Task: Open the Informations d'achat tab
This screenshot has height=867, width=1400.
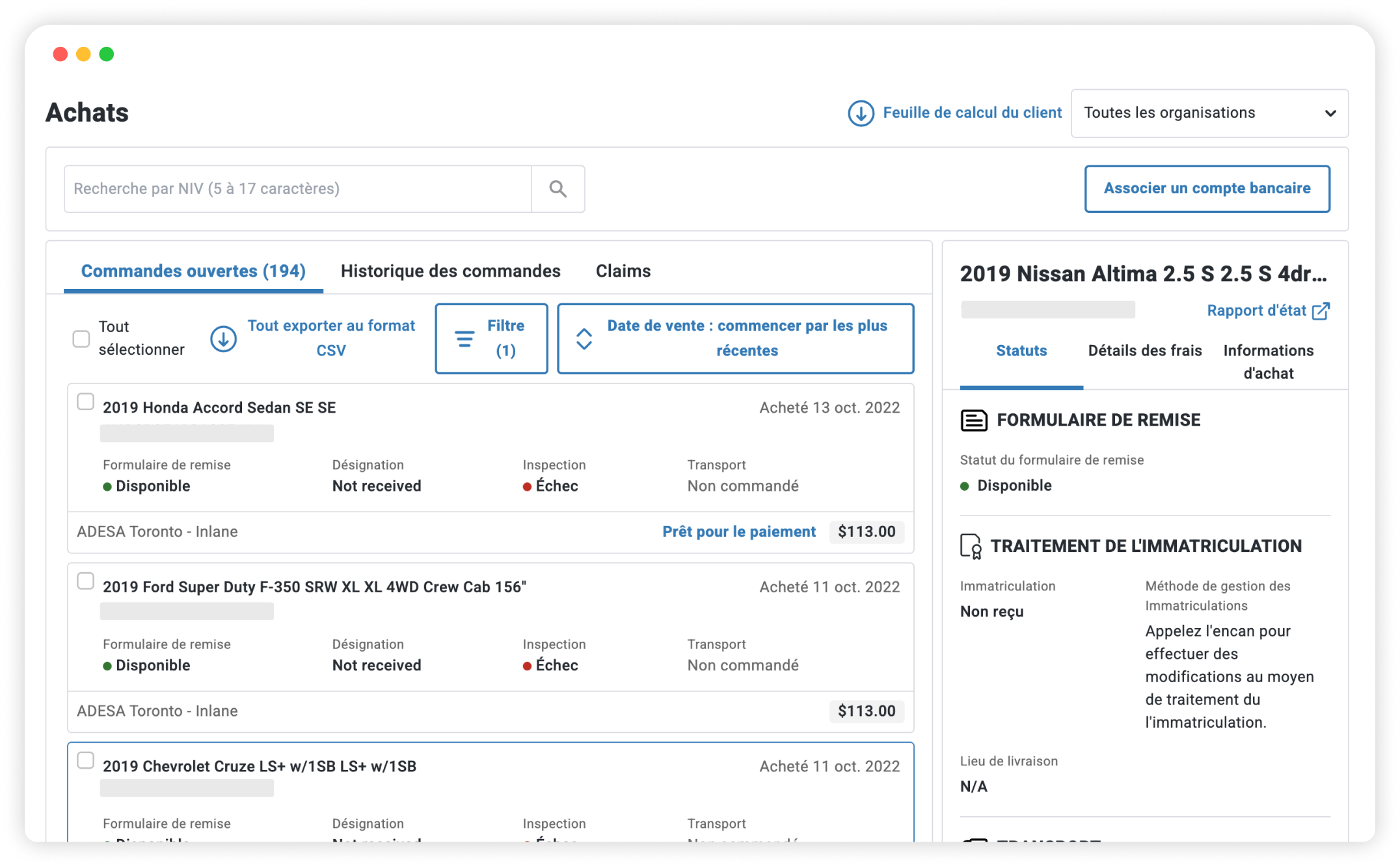Action: [x=1268, y=362]
